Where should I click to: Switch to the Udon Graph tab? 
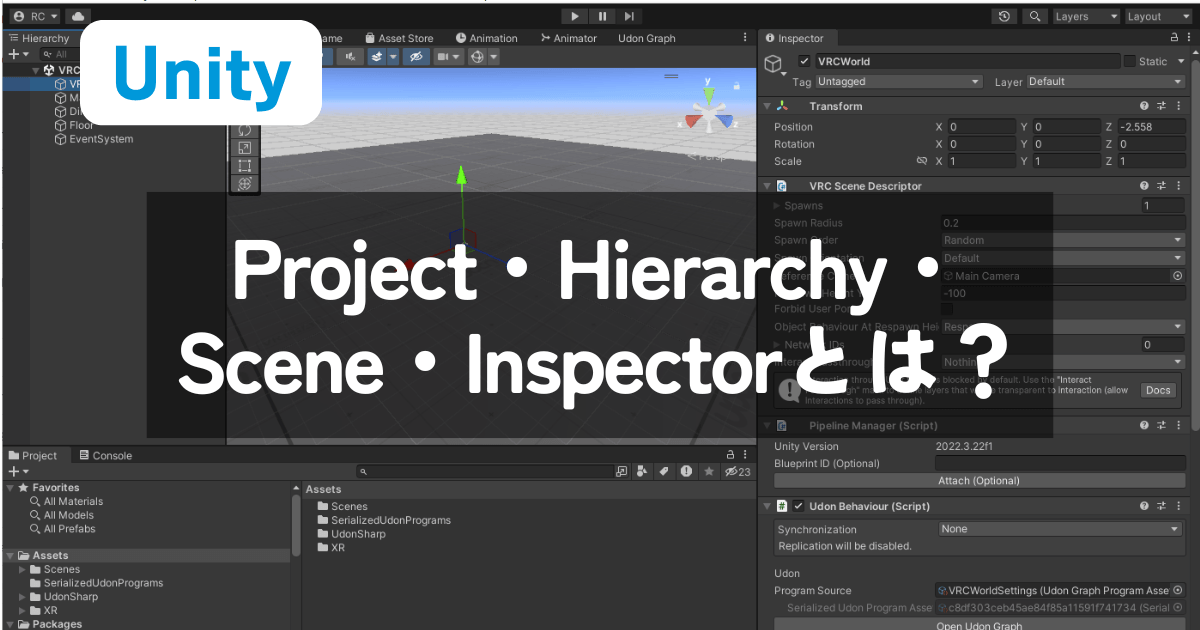646,38
